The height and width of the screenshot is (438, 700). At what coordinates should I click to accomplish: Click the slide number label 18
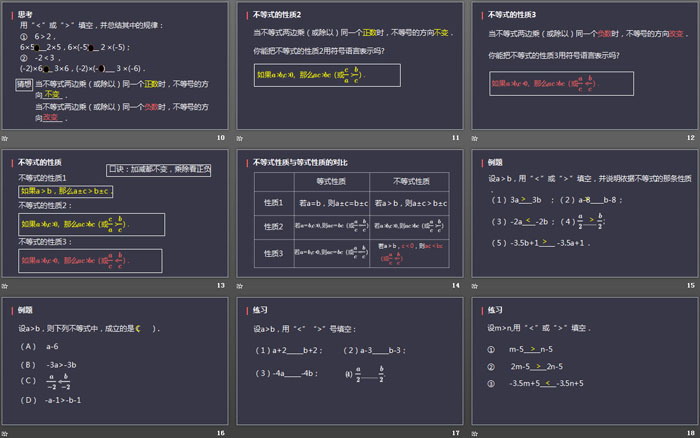(690, 432)
